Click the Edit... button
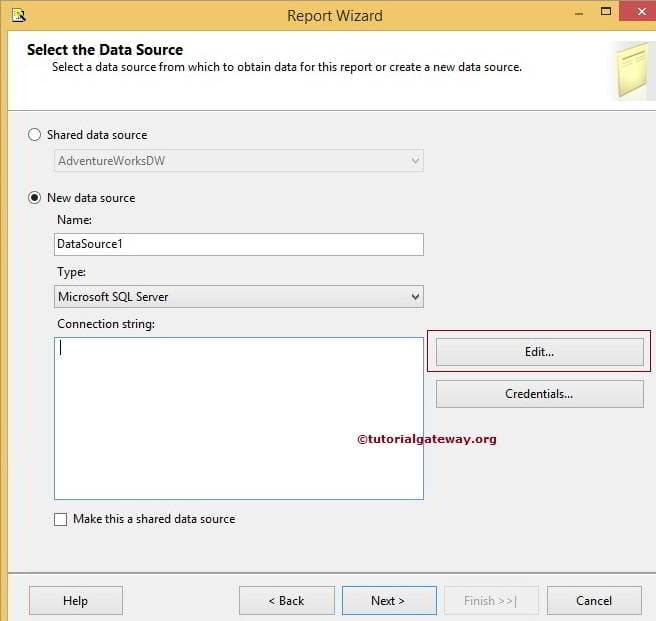 click(x=540, y=352)
